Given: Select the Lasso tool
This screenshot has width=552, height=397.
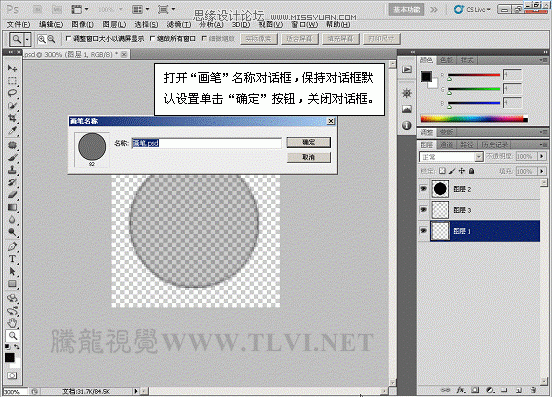Looking at the screenshot, I should 12,93.
